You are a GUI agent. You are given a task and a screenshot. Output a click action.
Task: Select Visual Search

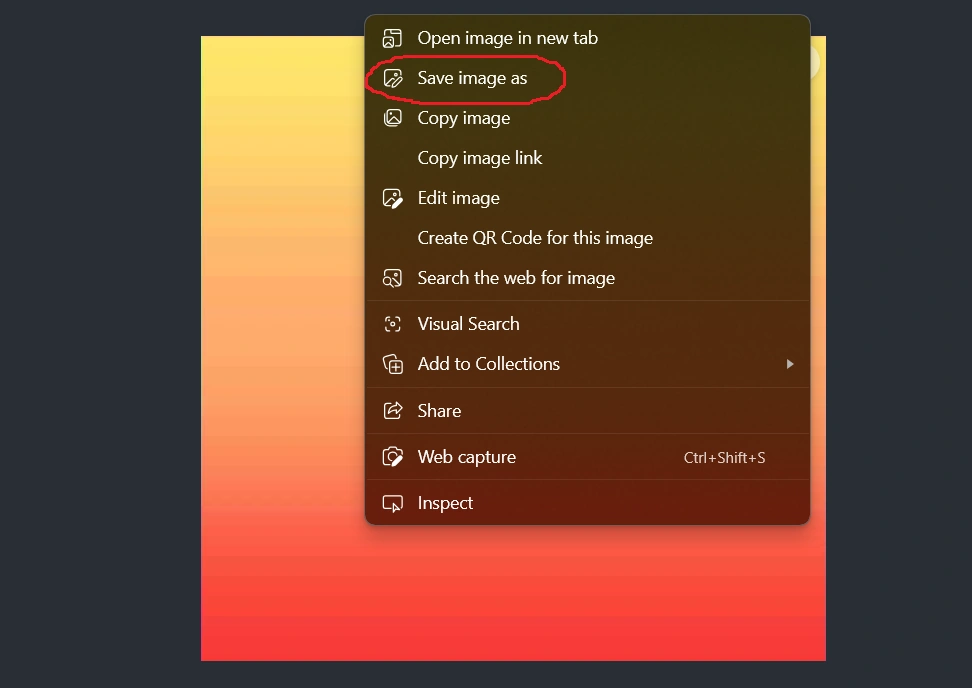[468, 323]
